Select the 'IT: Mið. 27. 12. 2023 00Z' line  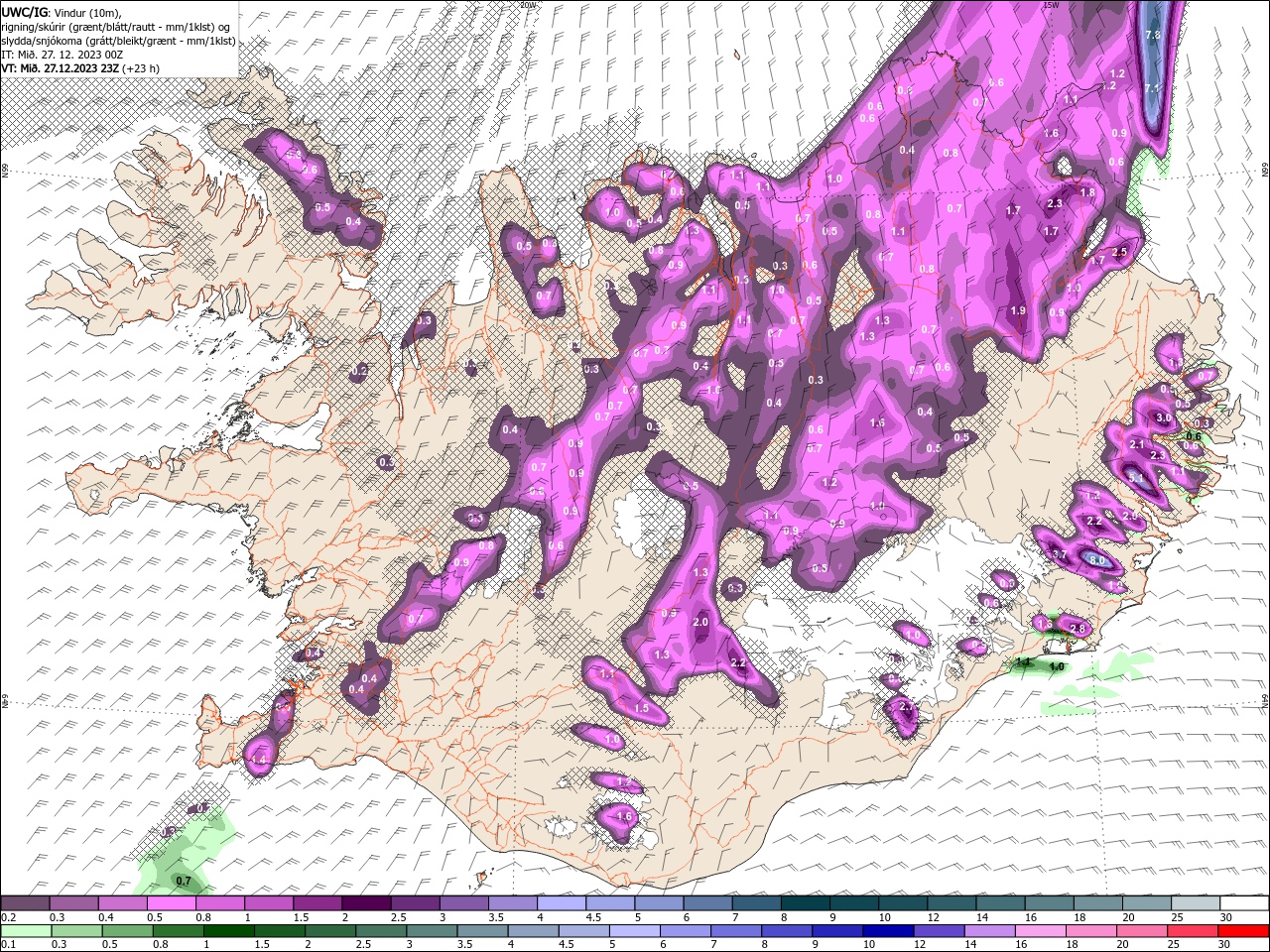pyautogui.click(x=63, y=55)
